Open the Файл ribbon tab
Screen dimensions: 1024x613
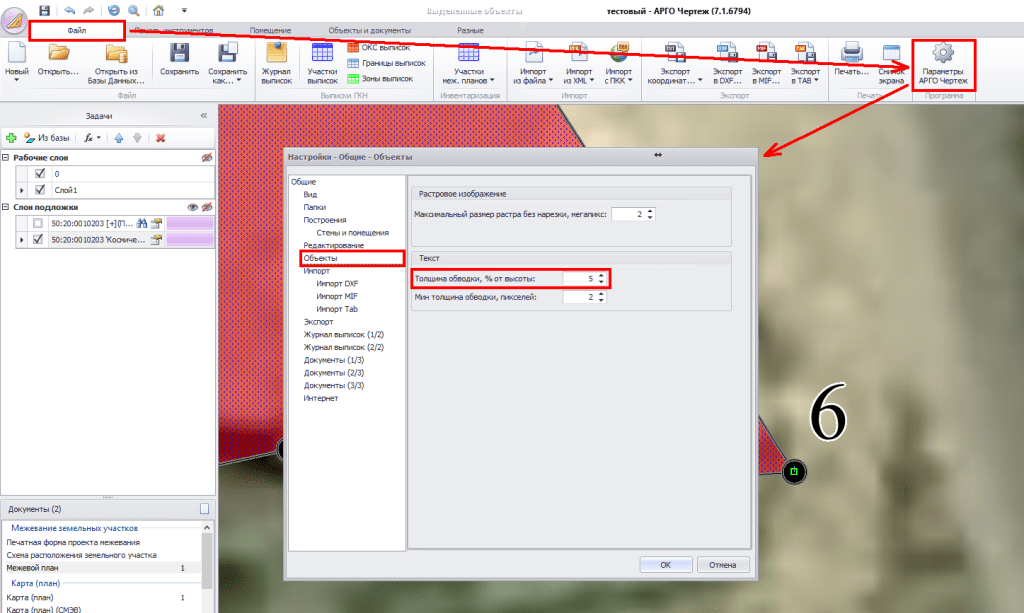(x=77, y=31)
